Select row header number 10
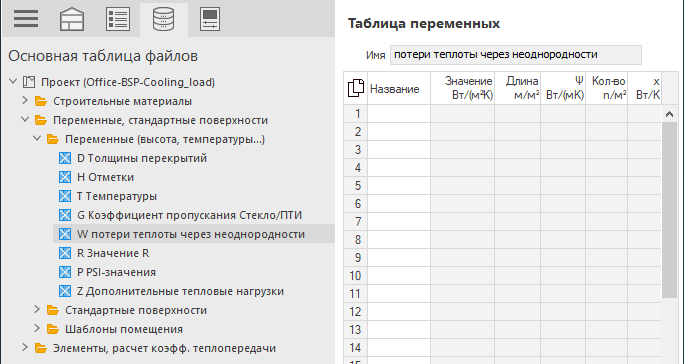 click(x=356, y=276)
